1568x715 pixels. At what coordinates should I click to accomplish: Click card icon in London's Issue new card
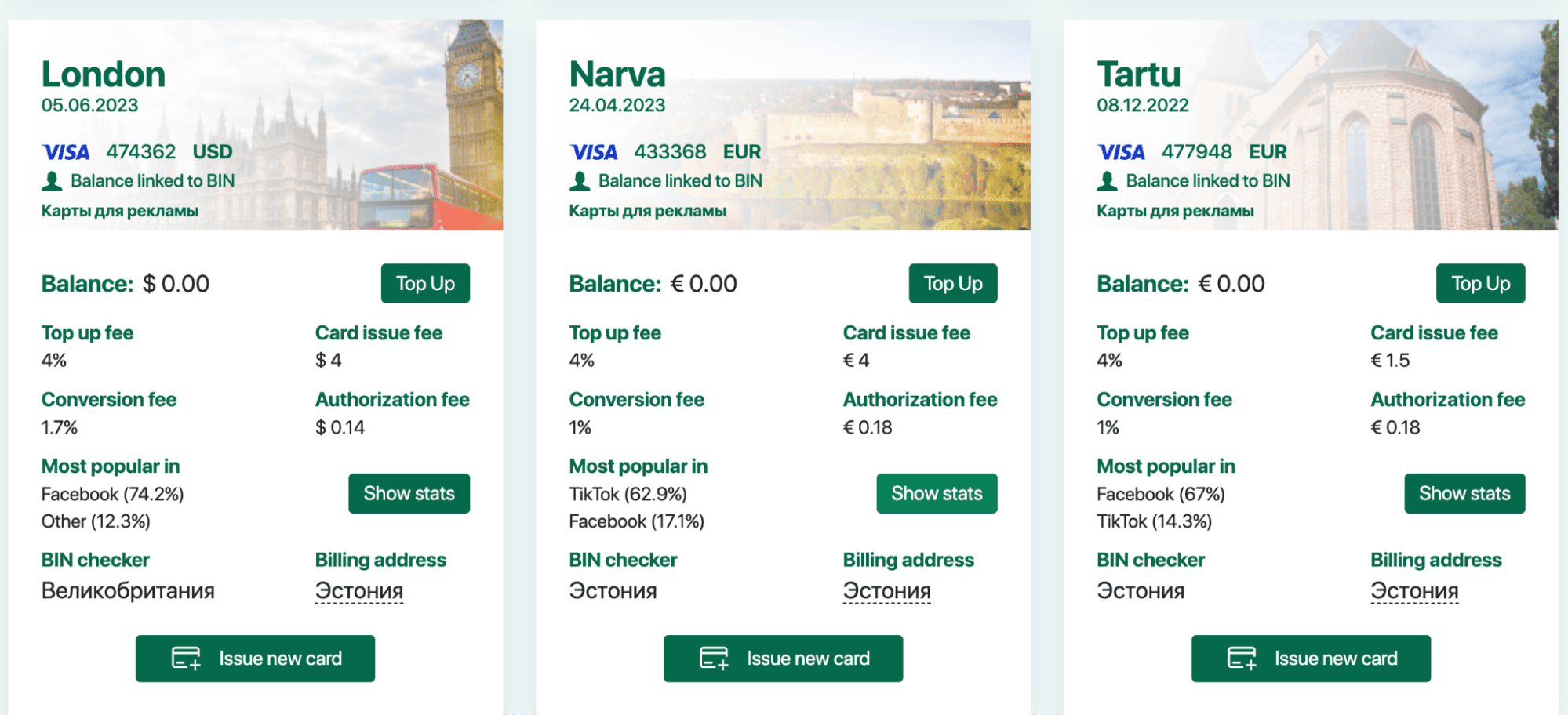click(186, 659)
